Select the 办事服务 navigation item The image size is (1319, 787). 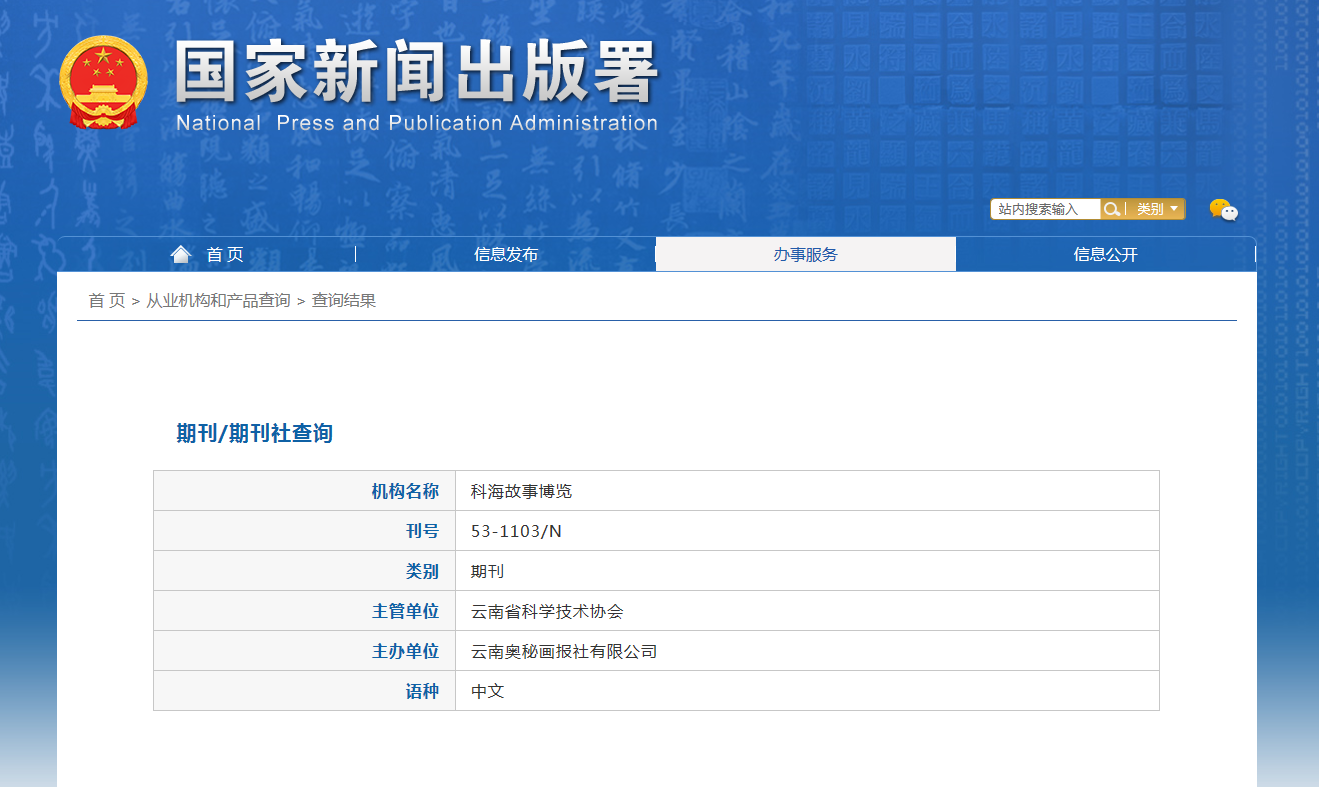point(805,254)
